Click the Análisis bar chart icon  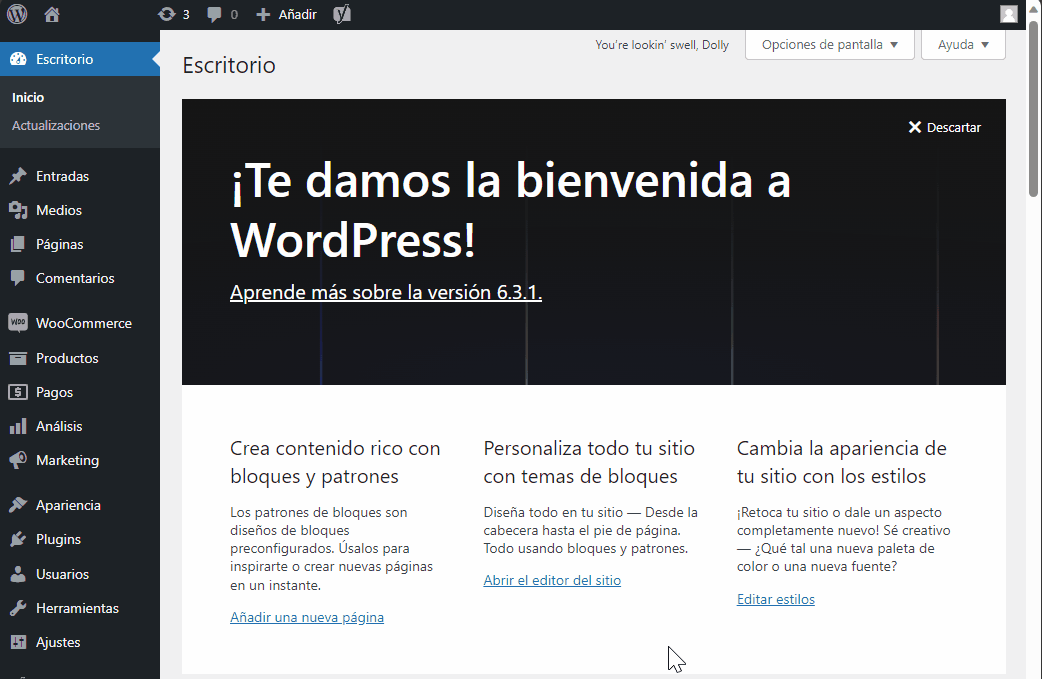(x=18, y=426)
